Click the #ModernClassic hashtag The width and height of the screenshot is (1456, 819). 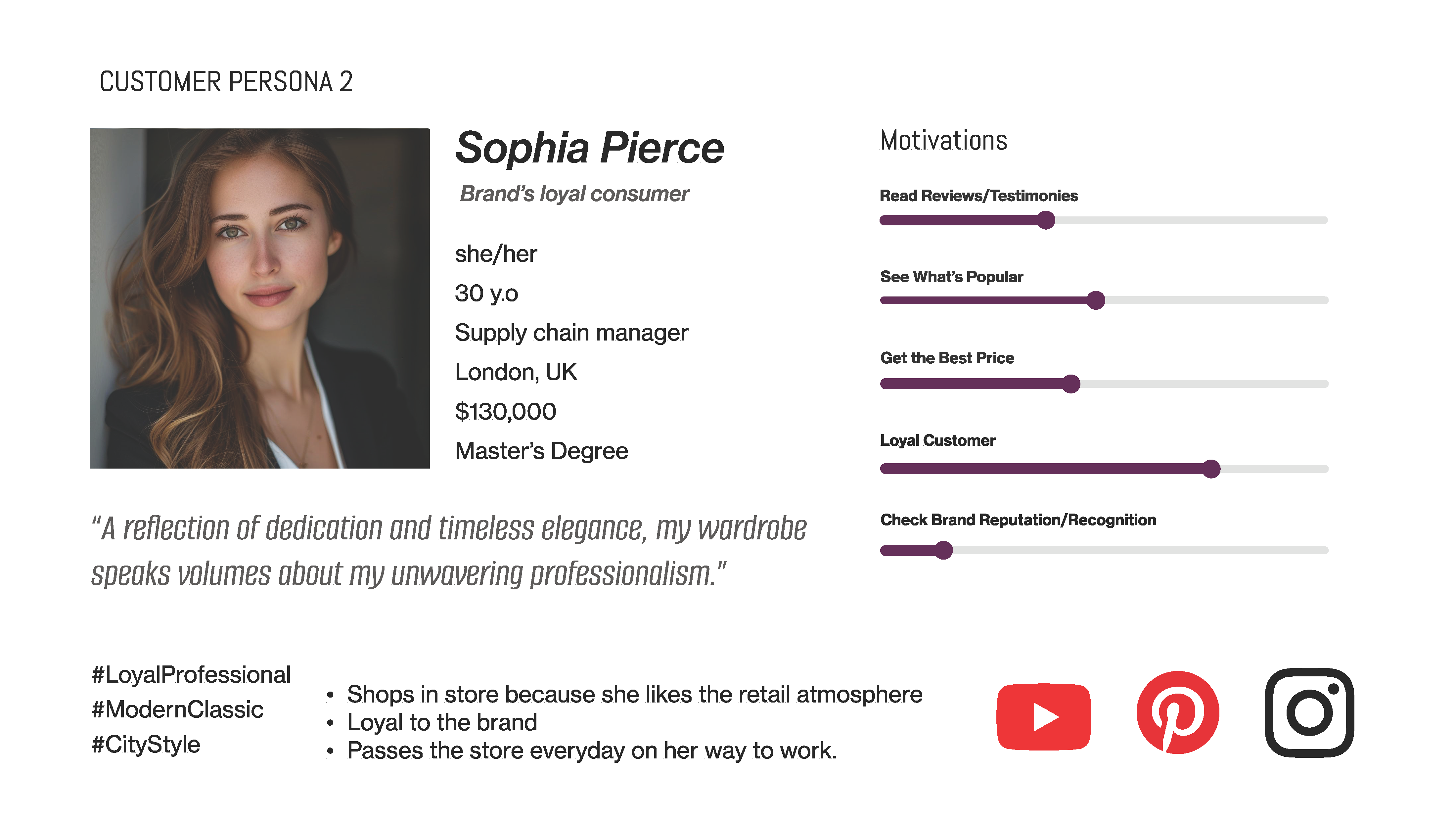coord(177,709)
